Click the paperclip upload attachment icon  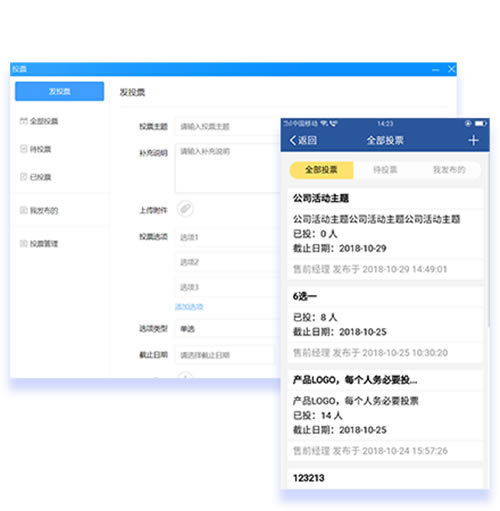click(x=185, y=209)
